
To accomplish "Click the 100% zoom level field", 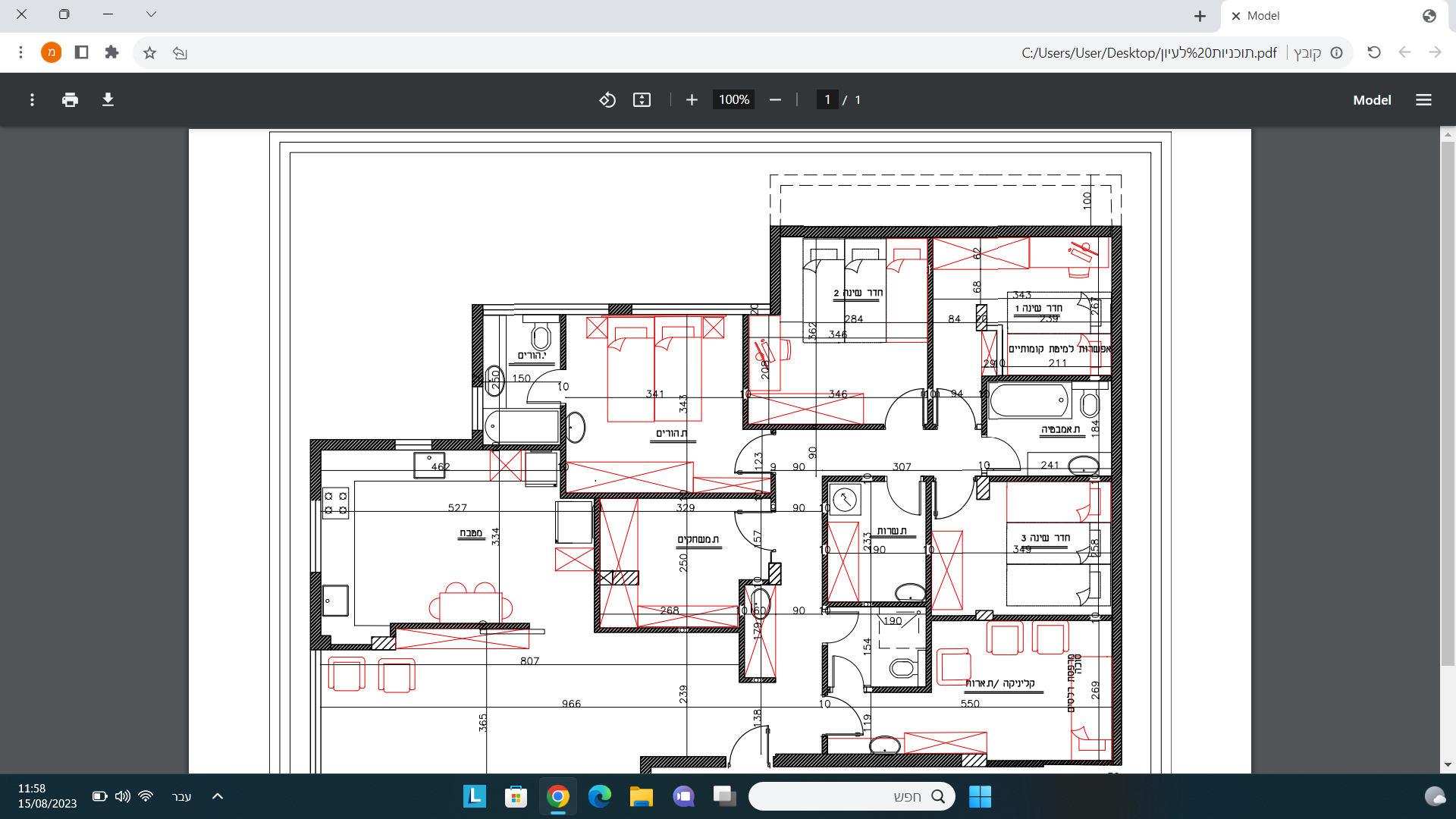I will click(x=733, y=100).
